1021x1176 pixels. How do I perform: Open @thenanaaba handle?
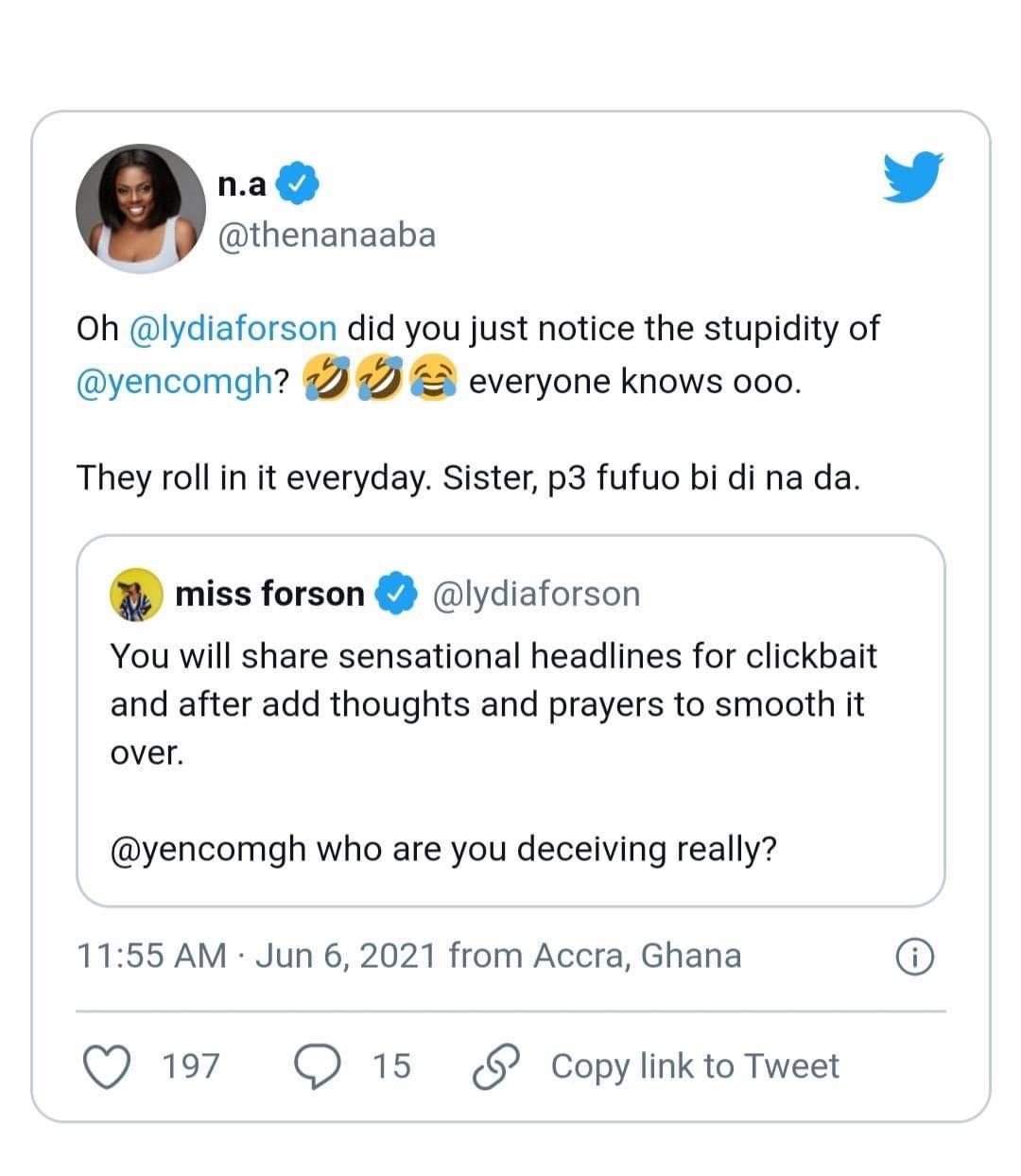327,235
